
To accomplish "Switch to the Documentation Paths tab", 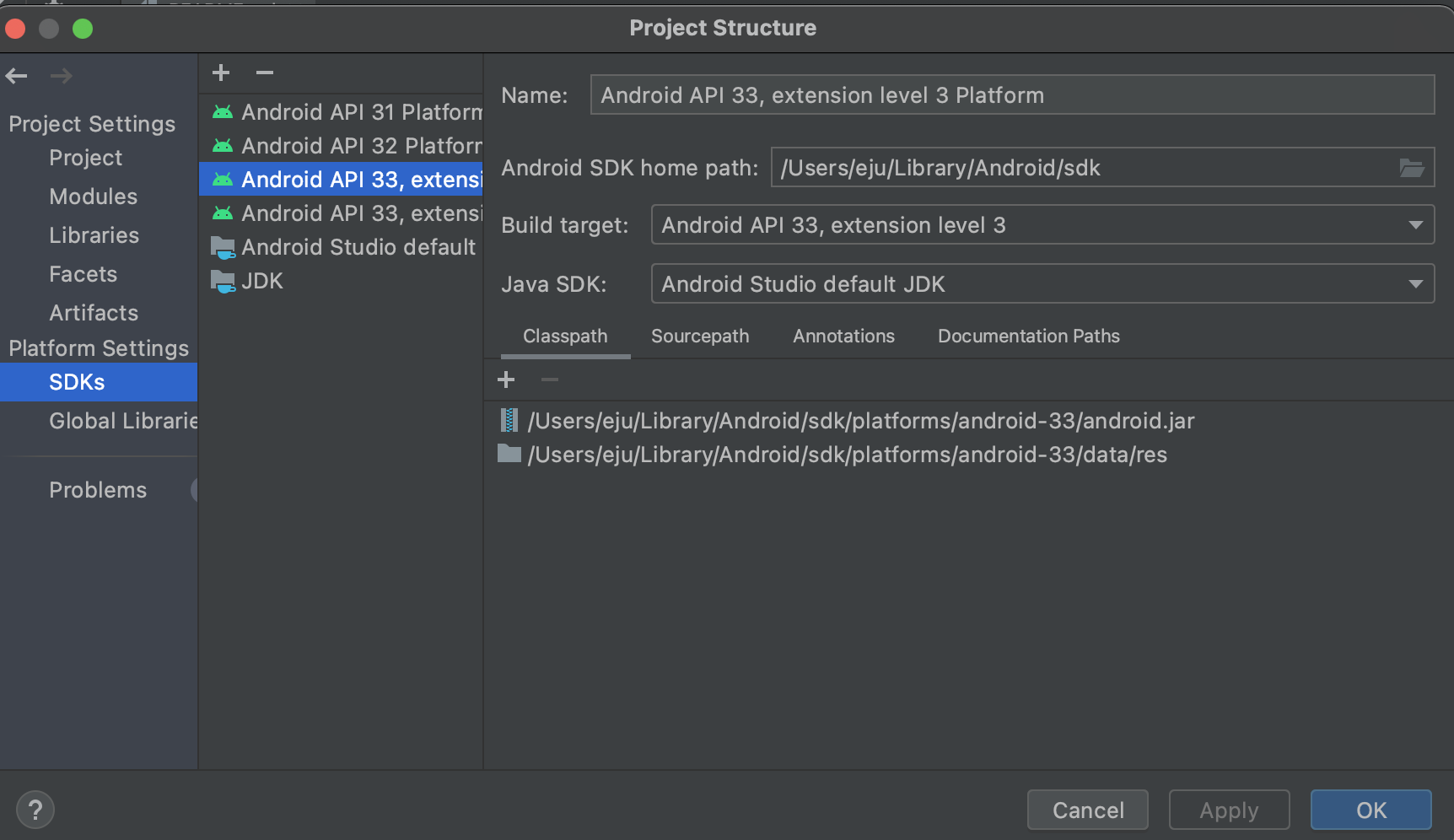I will 1029,336.
